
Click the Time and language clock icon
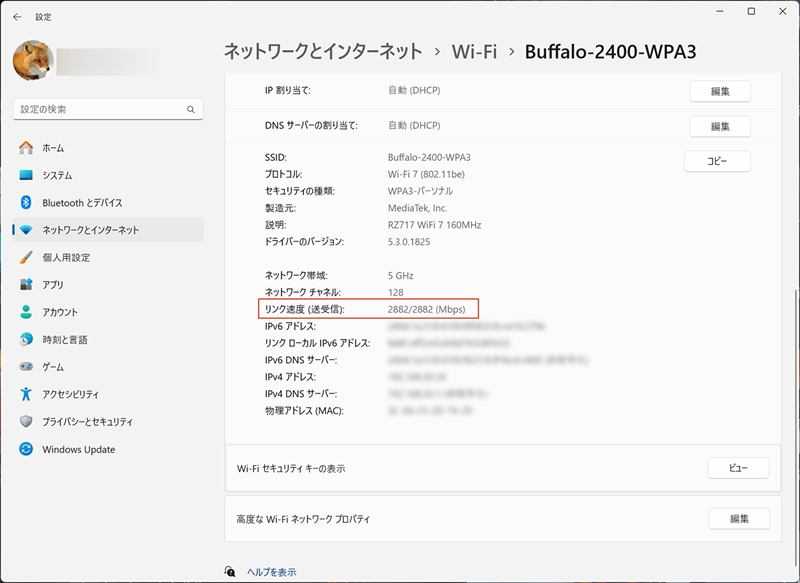click(26, 339)
